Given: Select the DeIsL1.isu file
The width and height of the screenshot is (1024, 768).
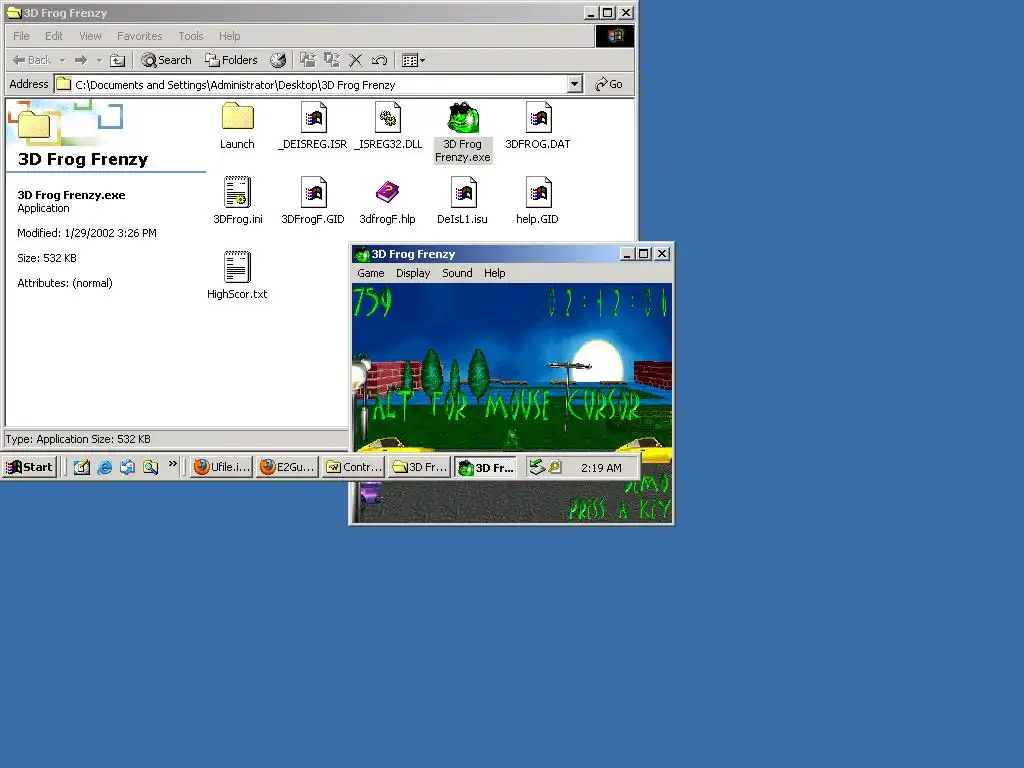Looking at the screenshot, I should tap(462, 200).
